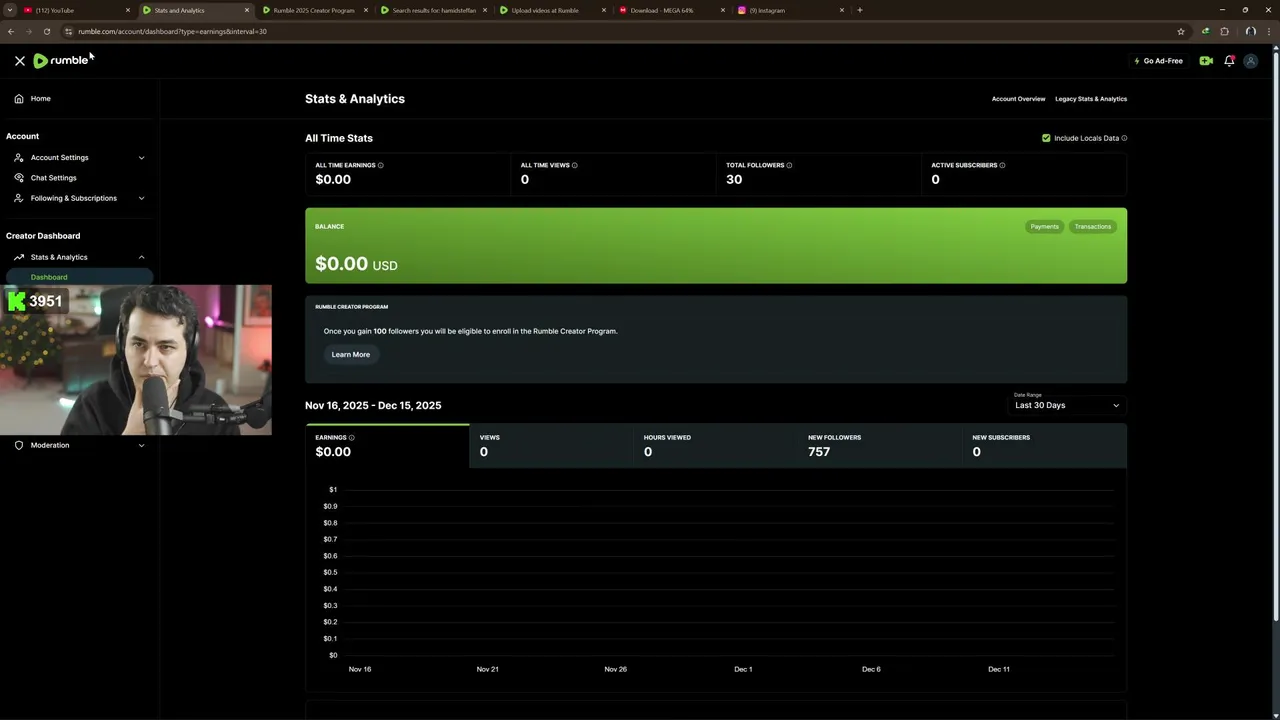Click the Payments button in balance card
Image resolution: width=1280 pixels, height=720 pixels.
[1044, 226]
